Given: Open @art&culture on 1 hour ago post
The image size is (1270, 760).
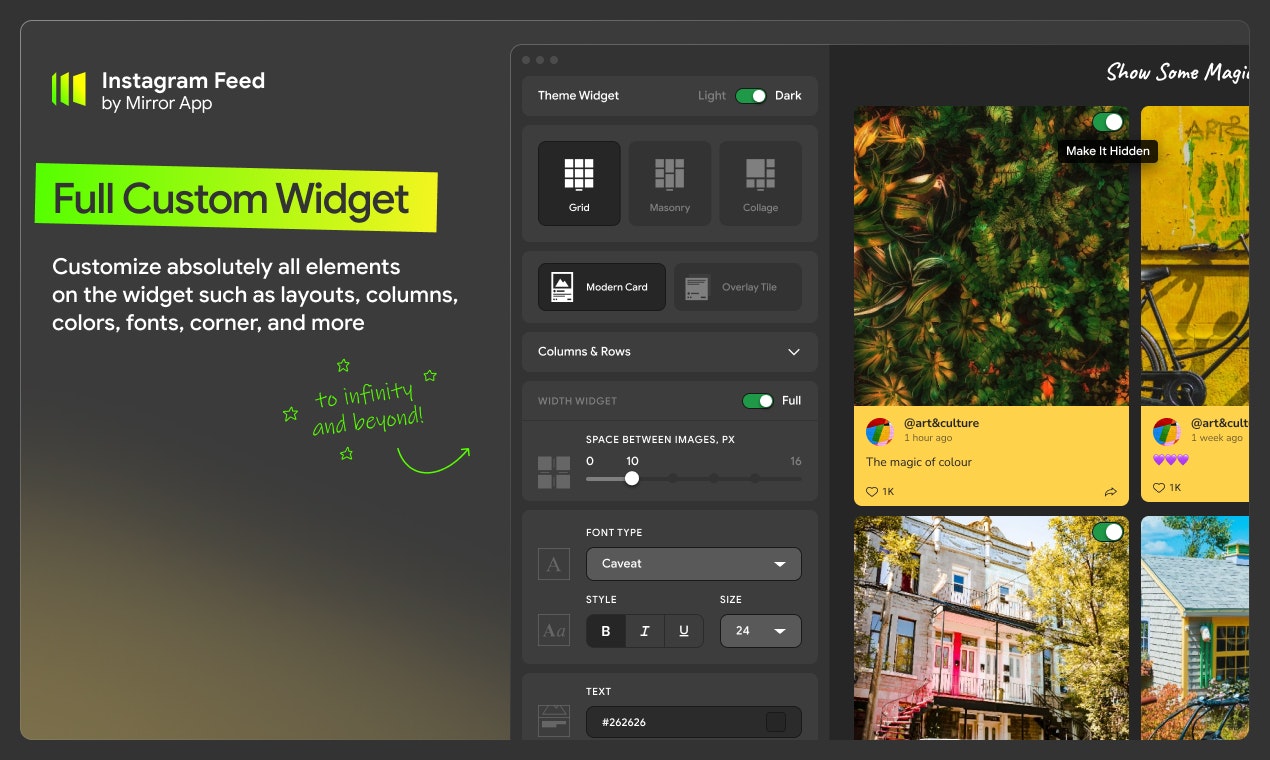Looking at the screenshot, I should [941, 423].
